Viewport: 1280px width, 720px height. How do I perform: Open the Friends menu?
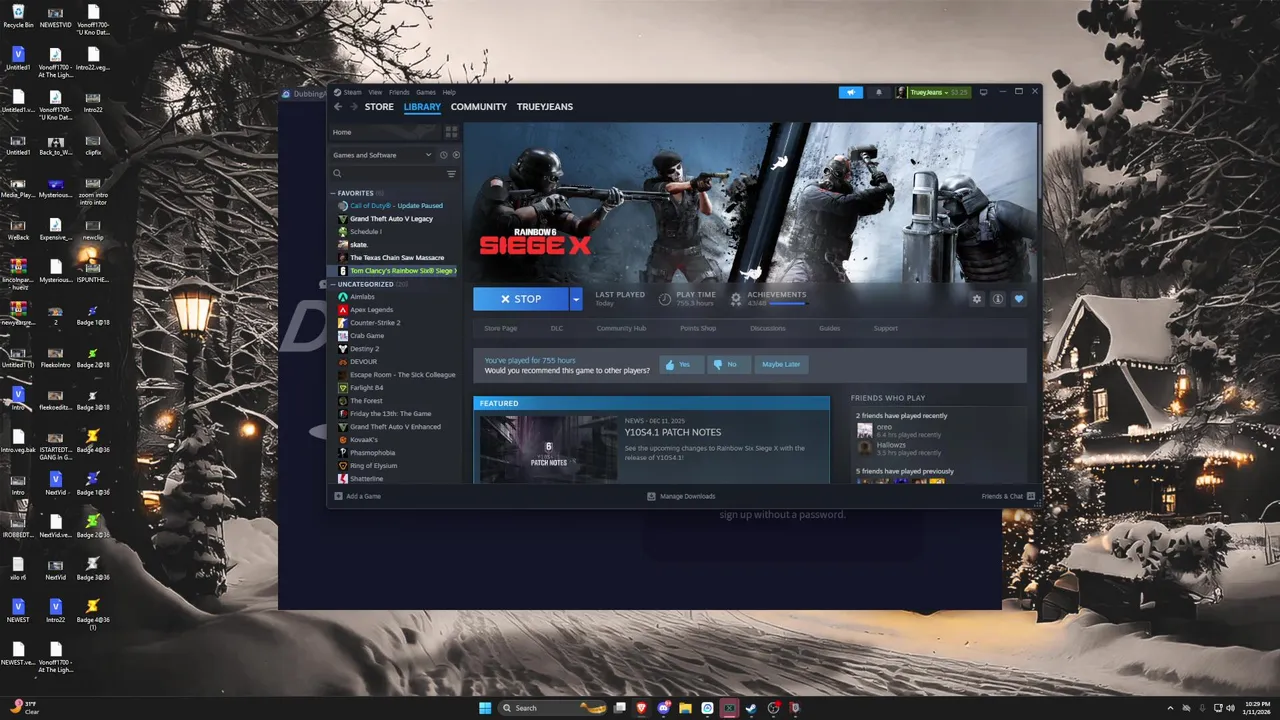coord(399,92)
